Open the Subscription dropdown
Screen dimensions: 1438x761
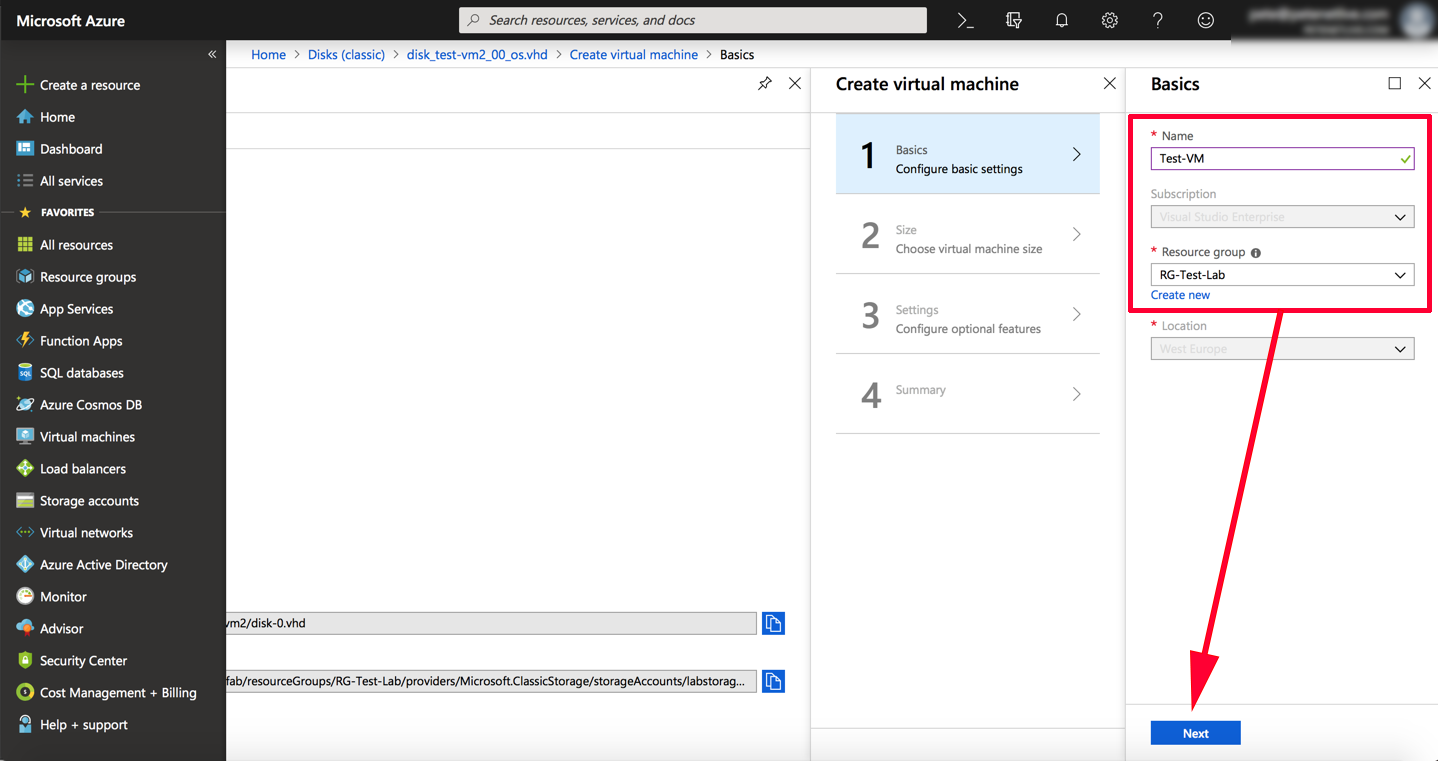1282,217
